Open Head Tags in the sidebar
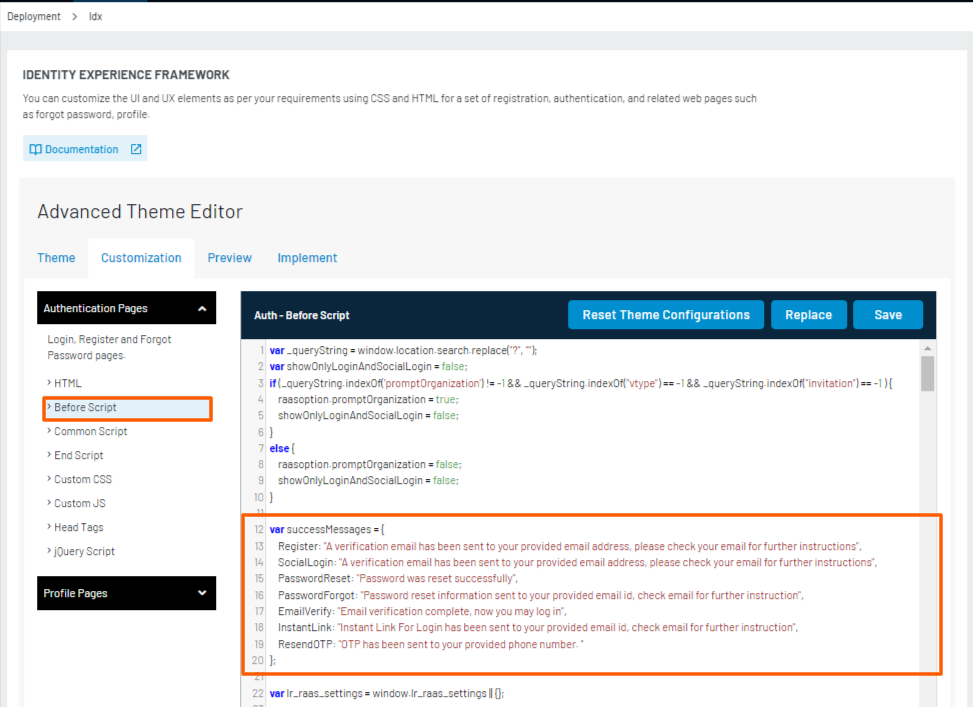The width and height of the screenshot is (973, 707). coord(78,528)
